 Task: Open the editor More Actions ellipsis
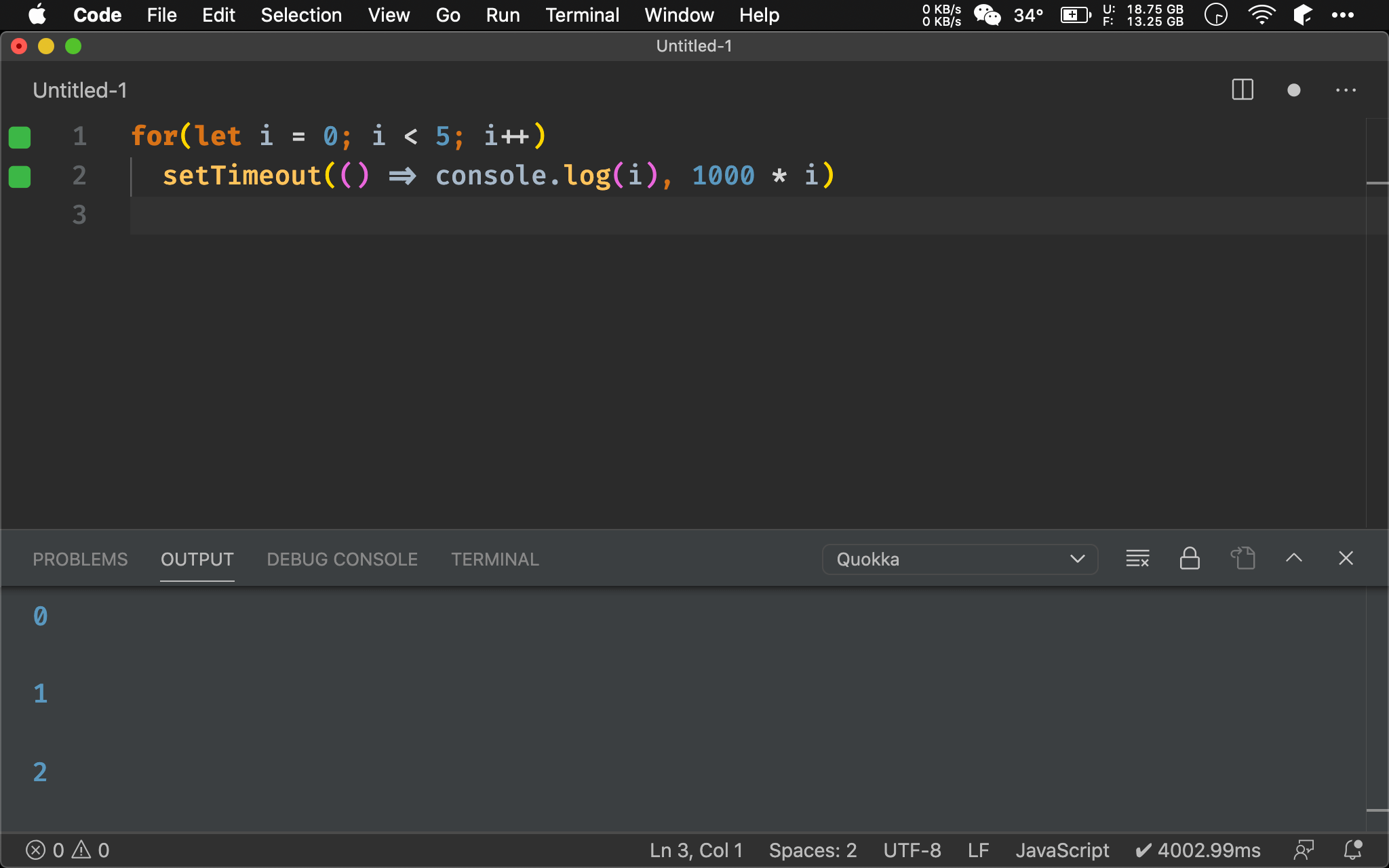click(1346, 90)
